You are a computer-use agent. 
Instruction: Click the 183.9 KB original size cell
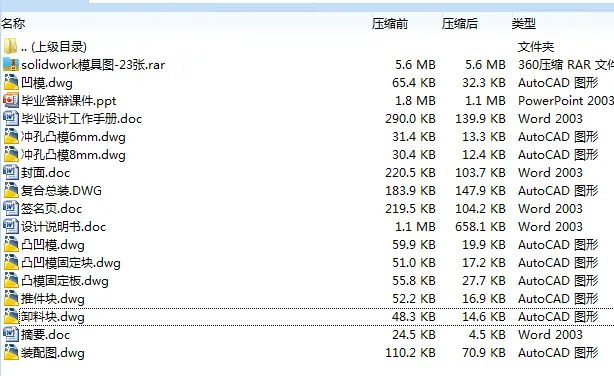410,191
